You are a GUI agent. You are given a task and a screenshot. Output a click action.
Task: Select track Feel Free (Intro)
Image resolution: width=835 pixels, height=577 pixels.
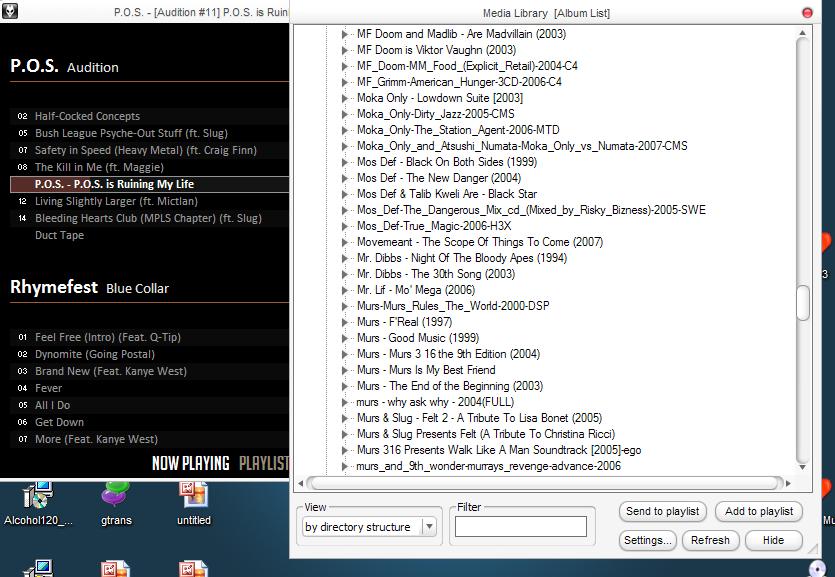149,337
